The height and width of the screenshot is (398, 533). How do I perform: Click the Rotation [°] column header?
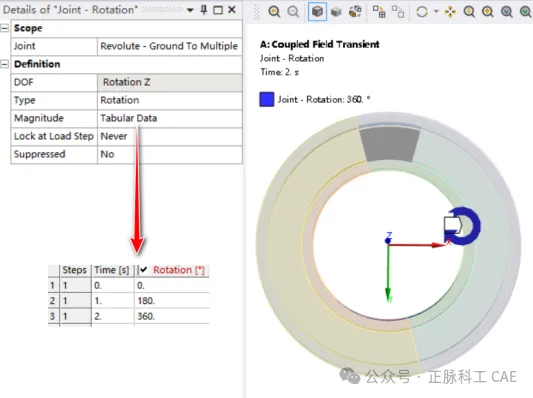179,270
